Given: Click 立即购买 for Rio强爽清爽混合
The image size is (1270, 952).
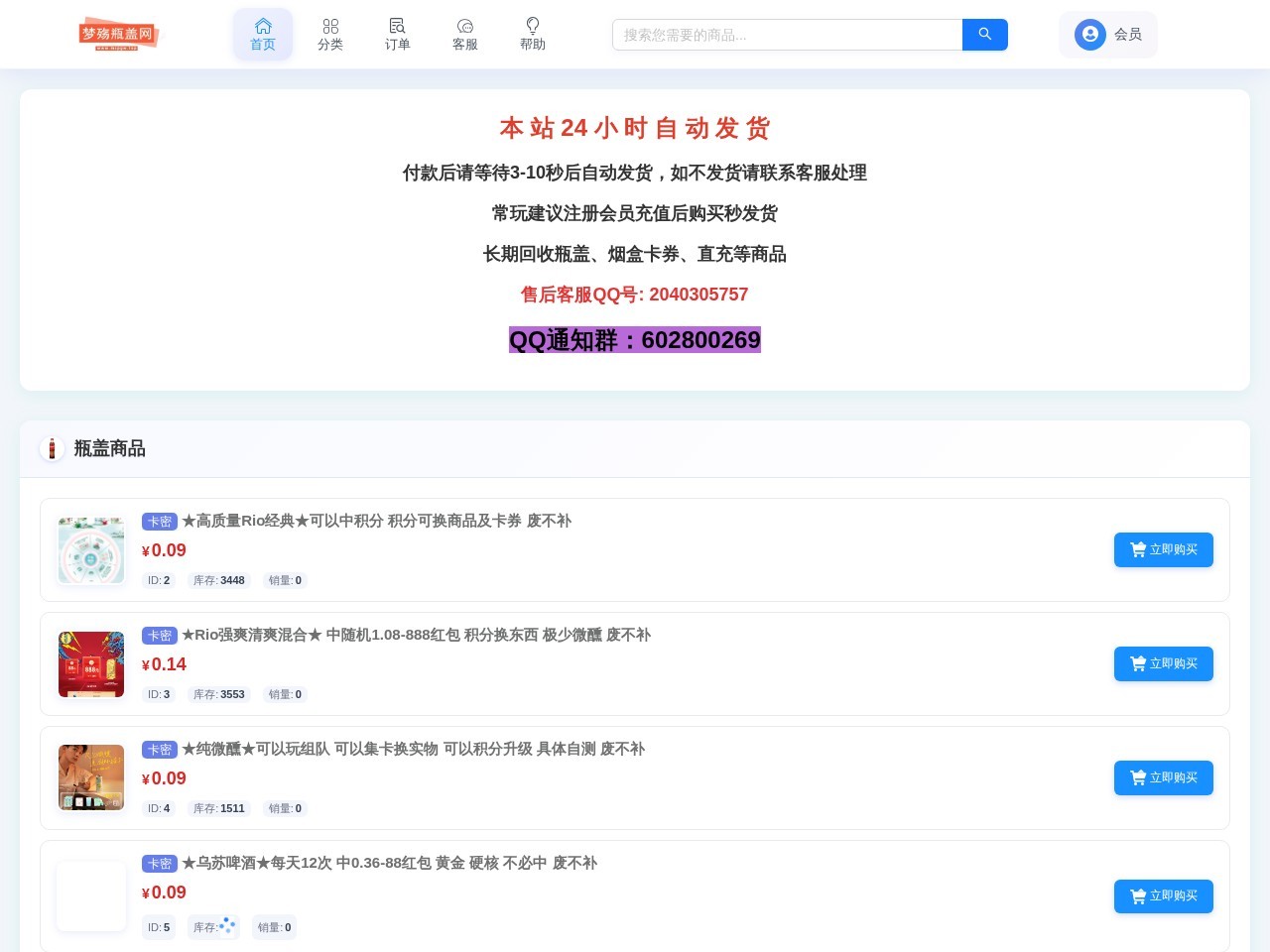Looking at the screenshot, I should tap(1164, 664).
